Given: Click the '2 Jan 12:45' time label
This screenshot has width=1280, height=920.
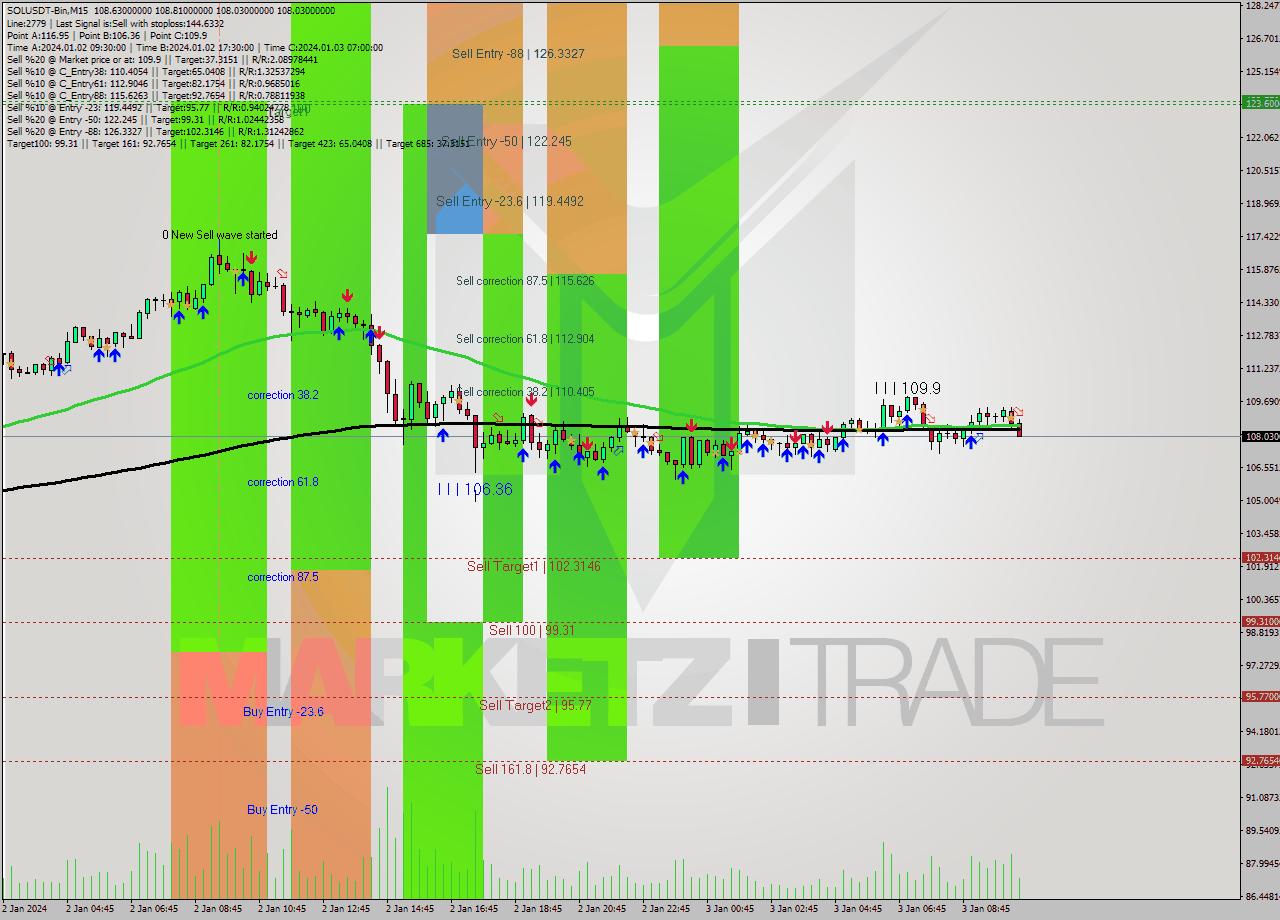Looking at the screenshot, I should [346, 910].
